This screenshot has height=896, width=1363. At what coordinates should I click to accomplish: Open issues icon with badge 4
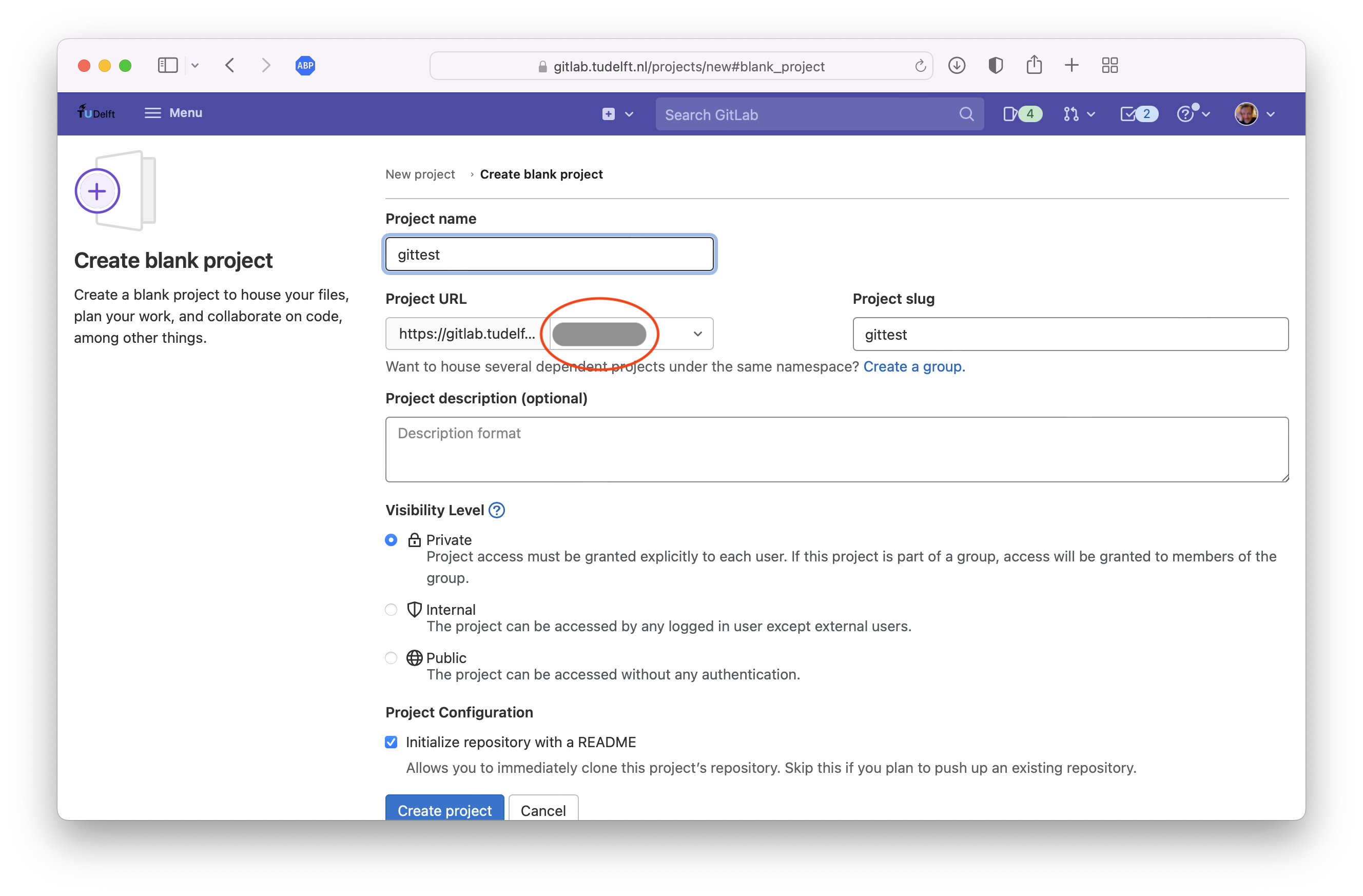point(1022,114)
